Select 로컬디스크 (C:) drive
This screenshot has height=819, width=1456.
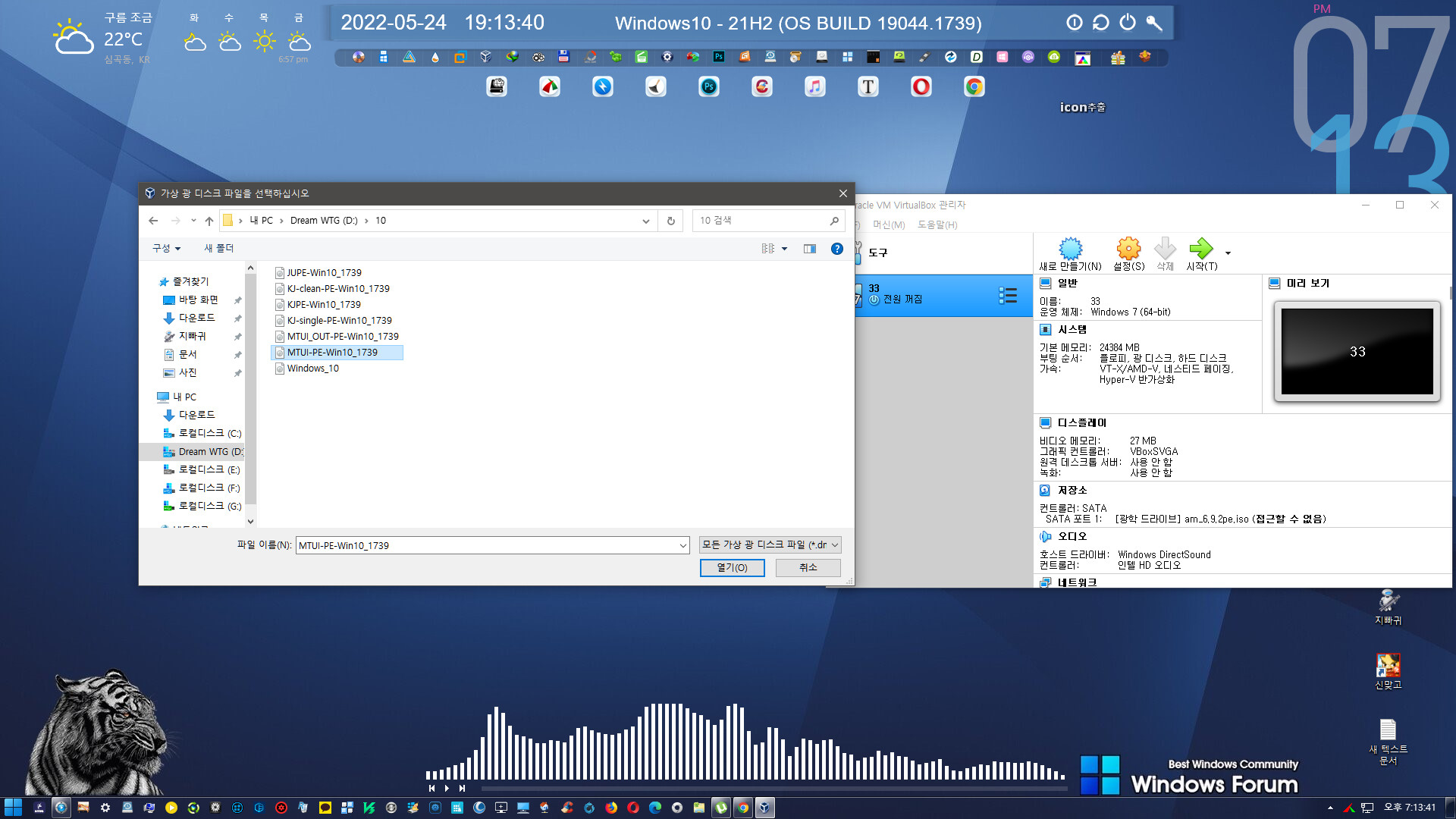click(x=202, y=433)
